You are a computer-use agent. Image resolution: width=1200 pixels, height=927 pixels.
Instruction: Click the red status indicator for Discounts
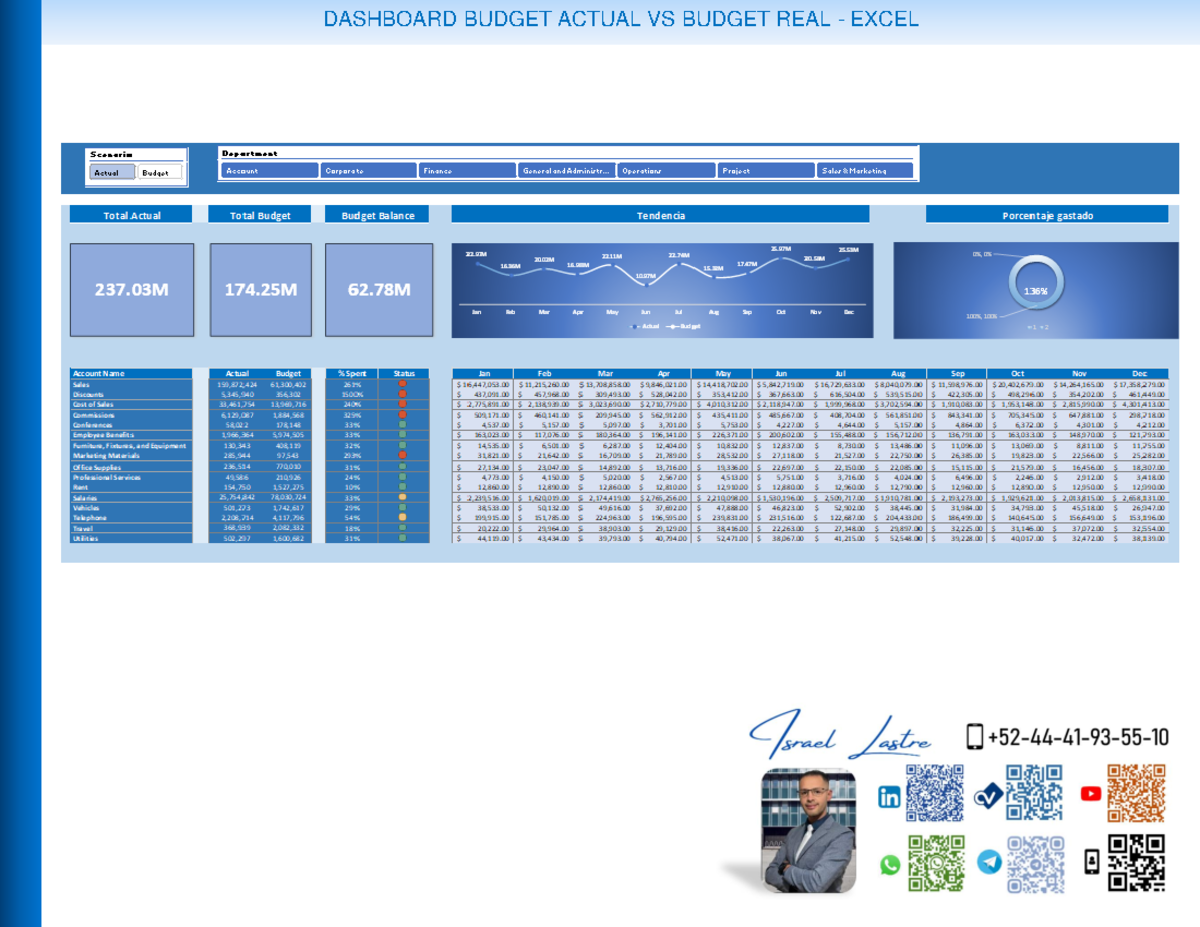click(x=403, y=394)
